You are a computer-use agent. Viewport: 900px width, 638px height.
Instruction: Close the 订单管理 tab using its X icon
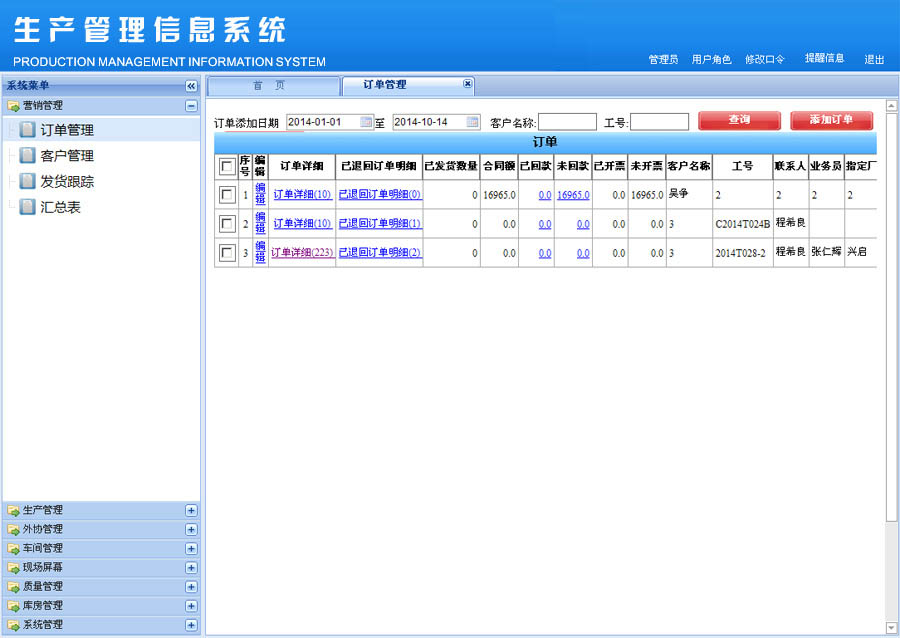coord(467,85)
